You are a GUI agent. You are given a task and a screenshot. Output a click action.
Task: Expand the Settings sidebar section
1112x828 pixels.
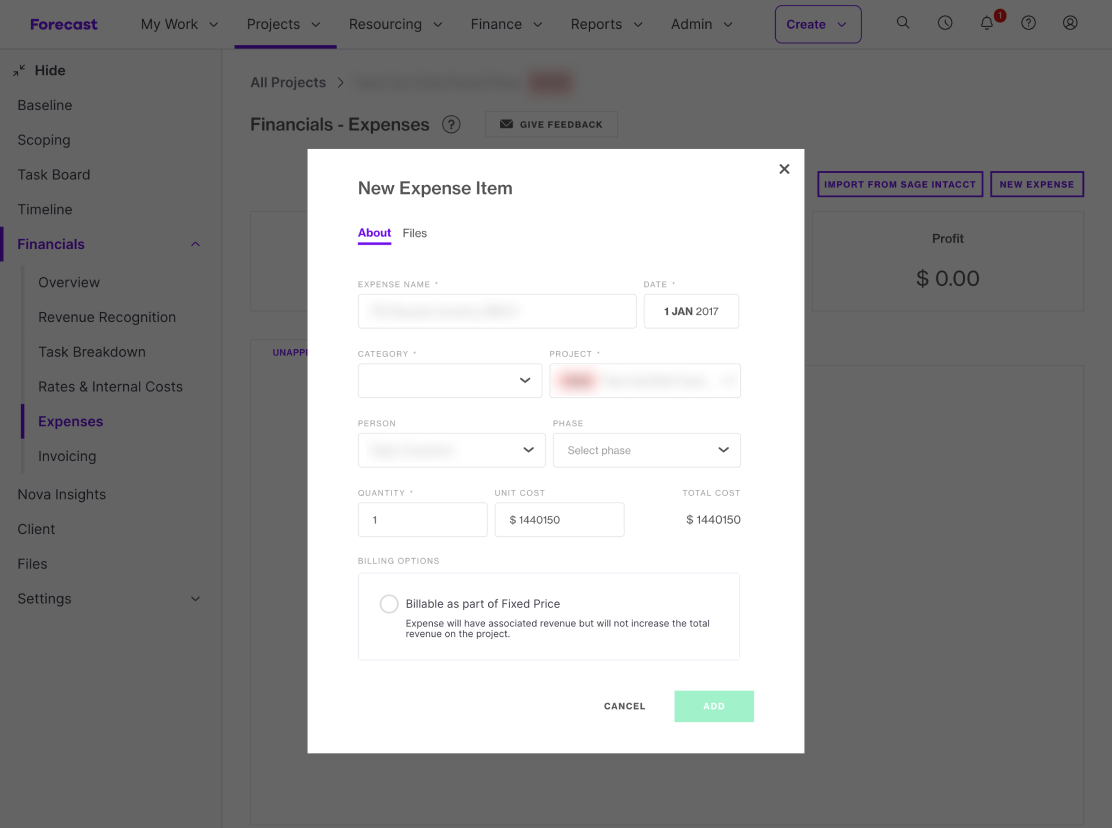click(195, 599)
